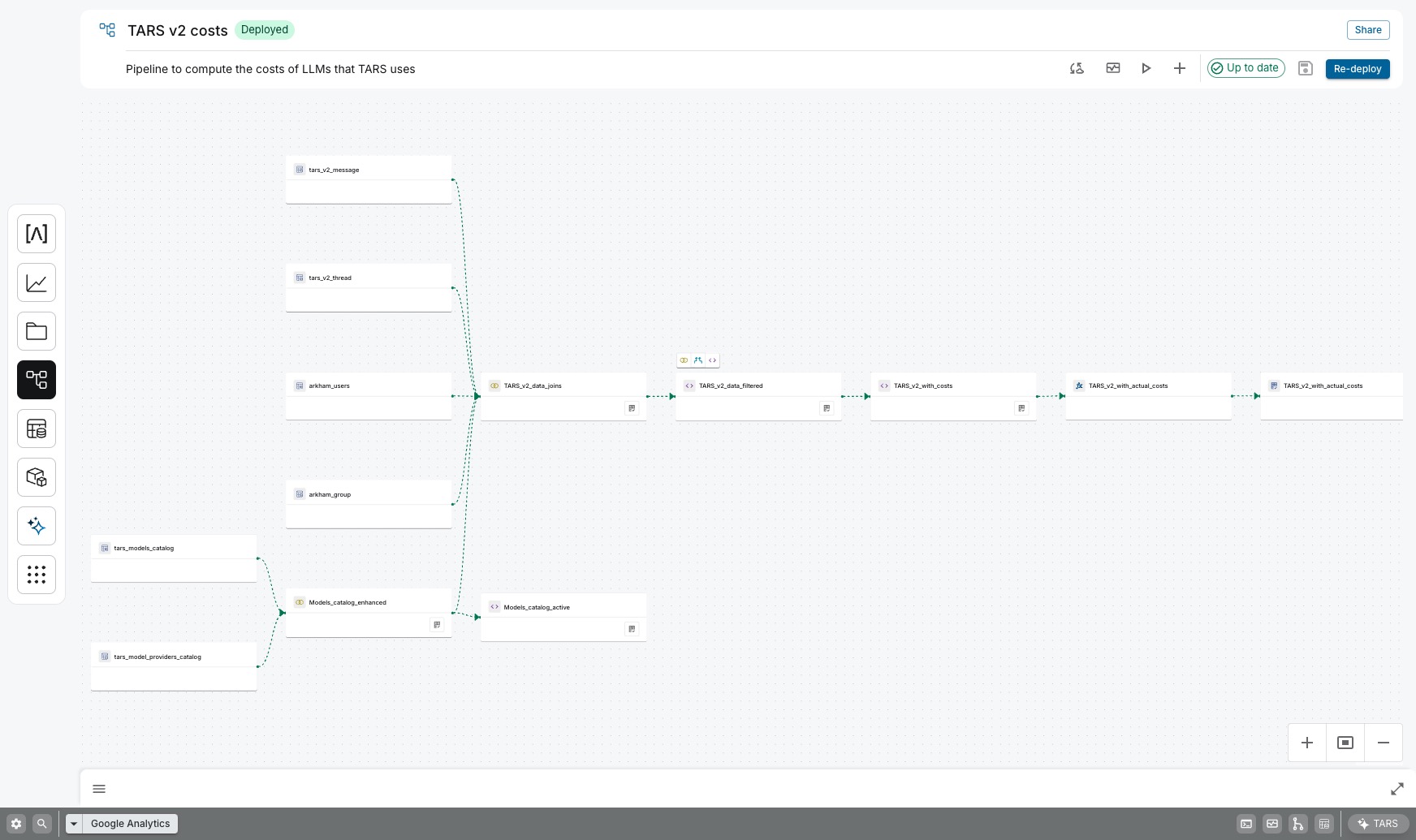Preview data on TARS_v2_data_joins node
Screen dimensions: 1416x840
(632, 408)
